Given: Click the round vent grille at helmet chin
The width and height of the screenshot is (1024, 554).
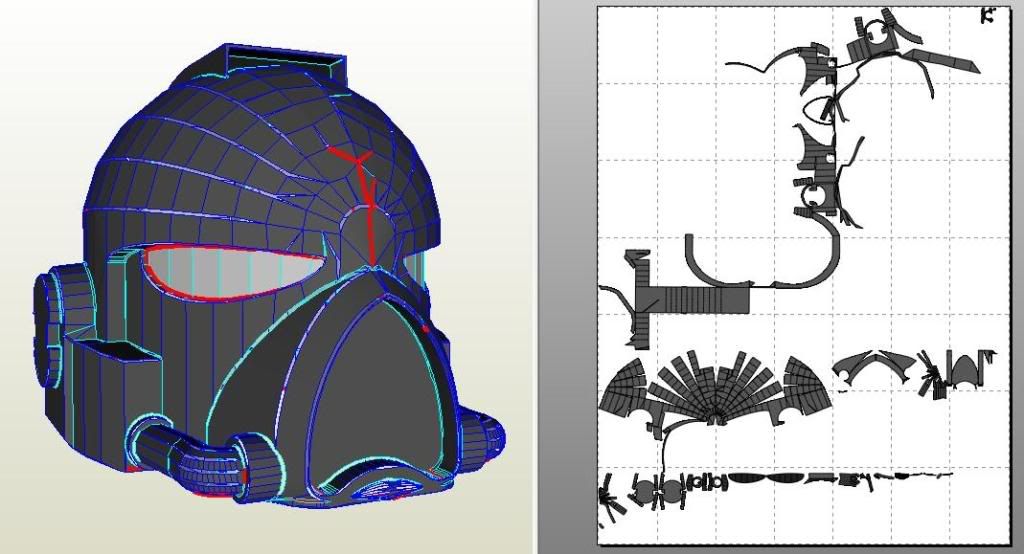Looking at the screenshot, I should coord(389,490).
